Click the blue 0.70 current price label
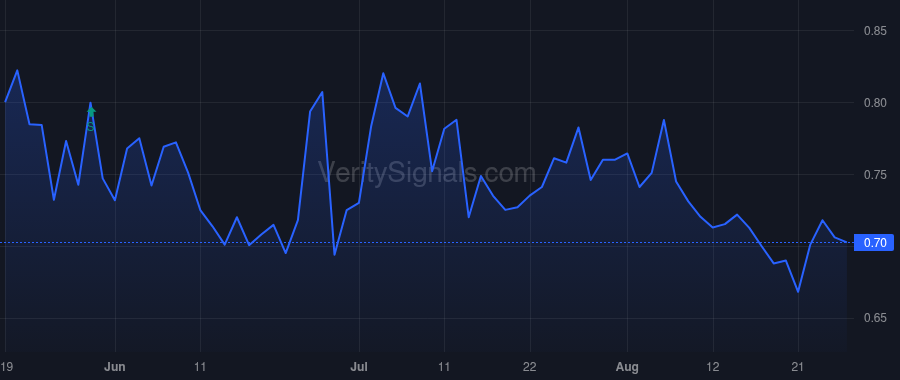Image resolution: width=900 pixels, height=380 pixels. [874, 243]
